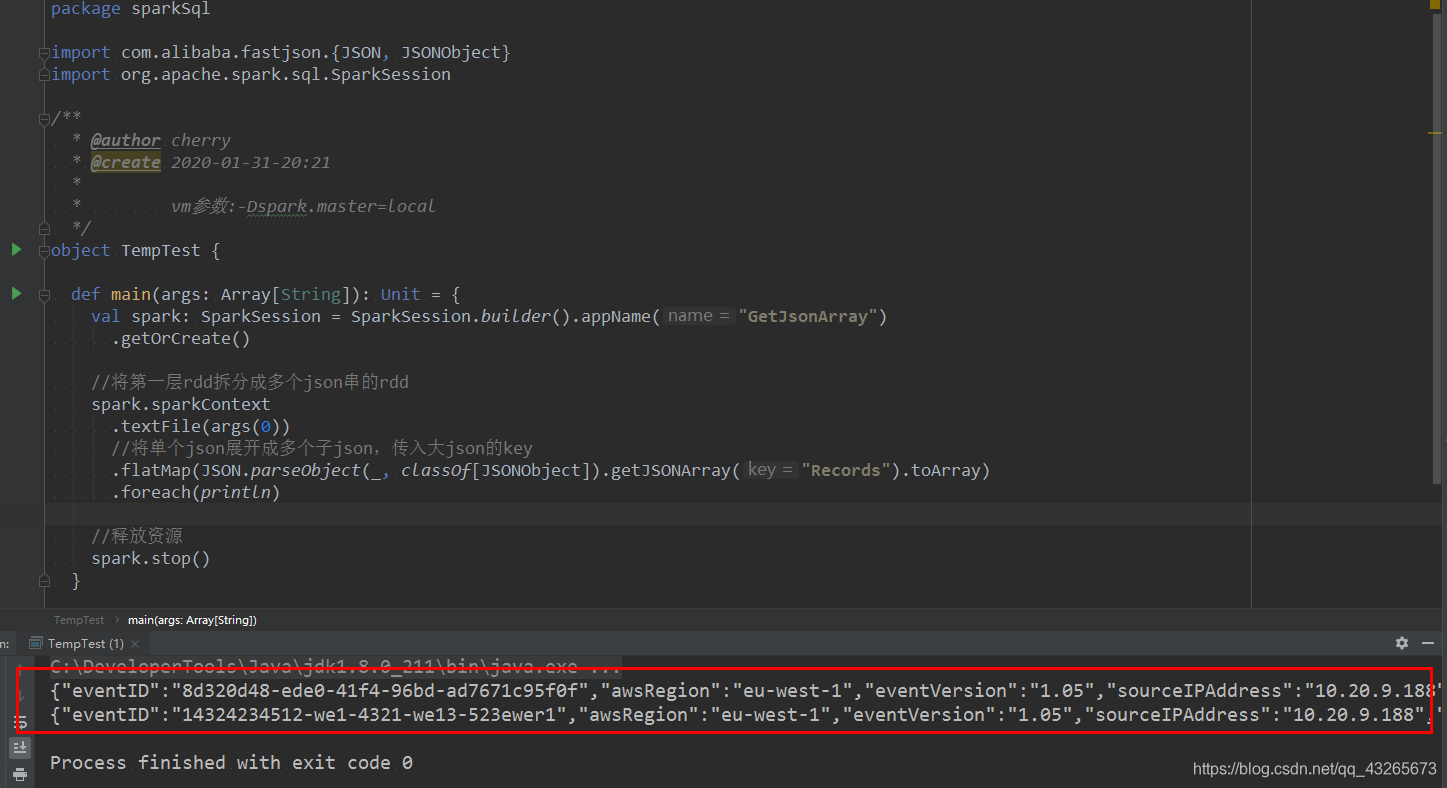The width and height of the screenshot is (1447, 788).
Task: Click the @author doc tag
Action: point(125,140)
